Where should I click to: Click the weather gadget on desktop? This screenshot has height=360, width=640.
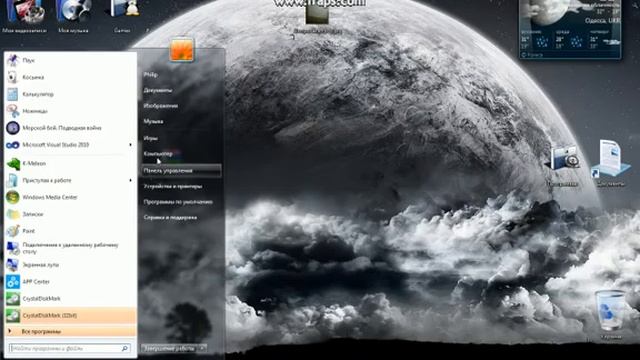pyautogui.click(x=570, y=29)
